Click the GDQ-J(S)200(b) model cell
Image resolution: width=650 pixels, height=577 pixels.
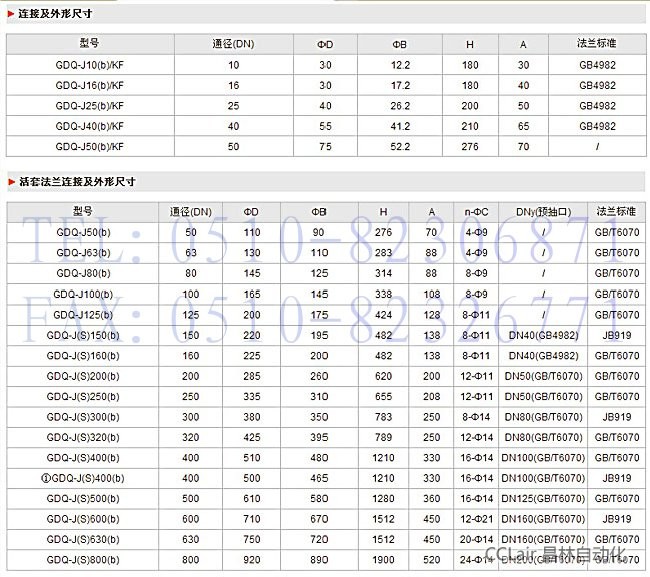click(x=83, y=376)
